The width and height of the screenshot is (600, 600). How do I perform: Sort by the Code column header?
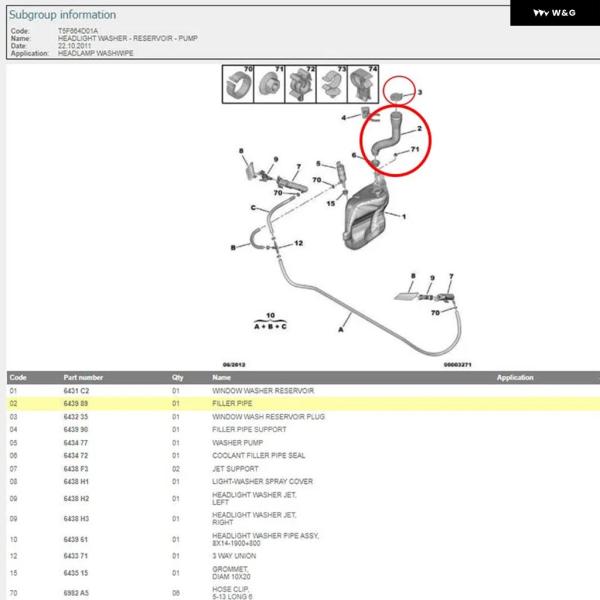18,378
